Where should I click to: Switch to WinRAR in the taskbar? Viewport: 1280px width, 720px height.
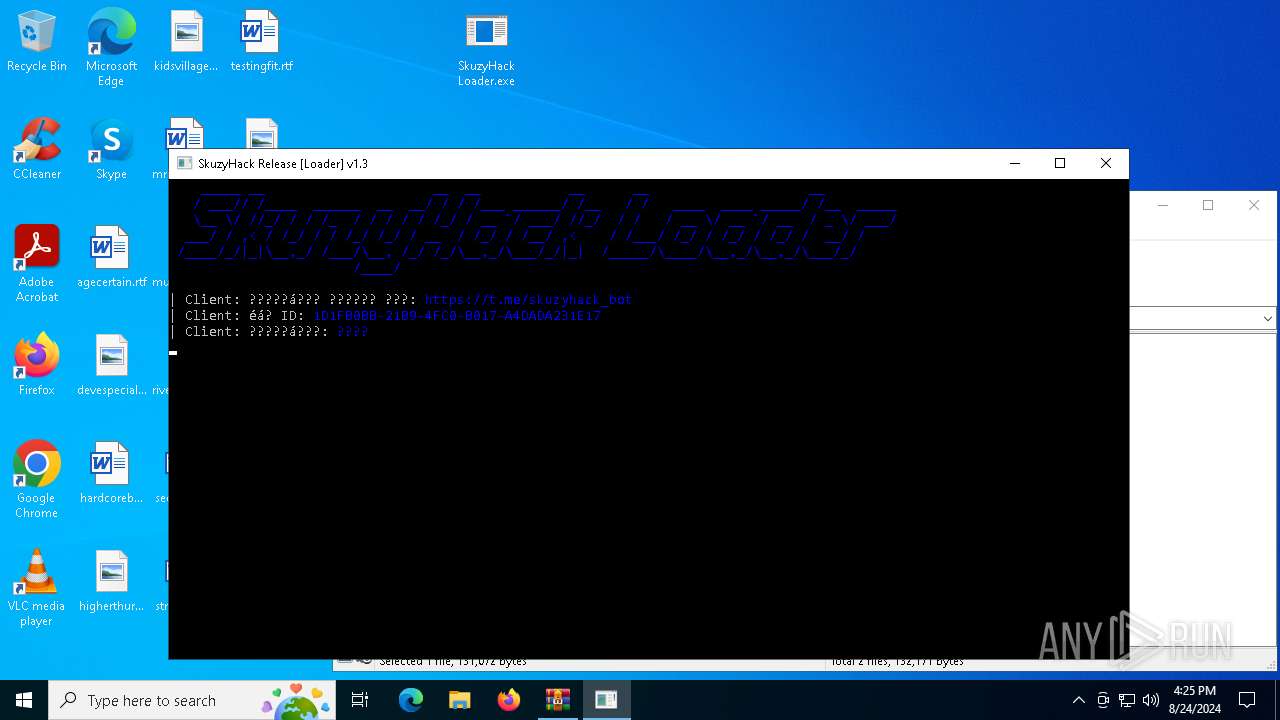557,700
